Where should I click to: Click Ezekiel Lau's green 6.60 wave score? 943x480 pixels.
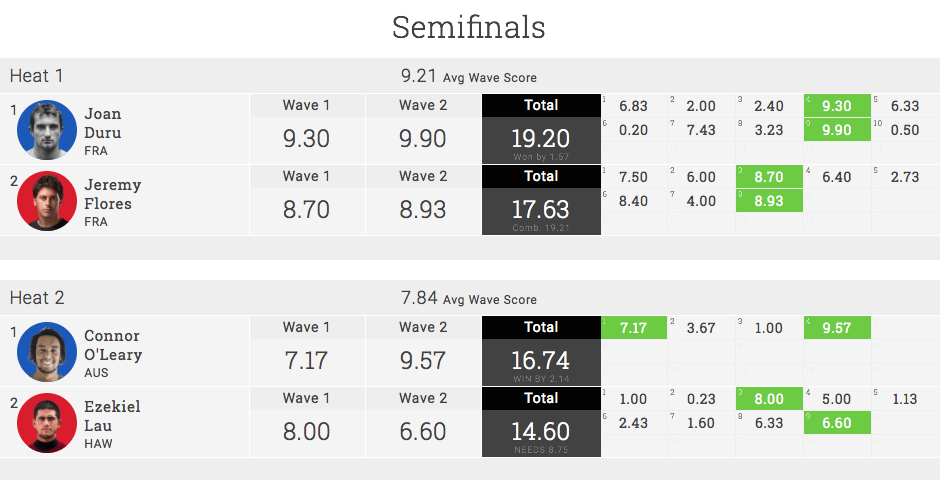click(x=836, y=423)
